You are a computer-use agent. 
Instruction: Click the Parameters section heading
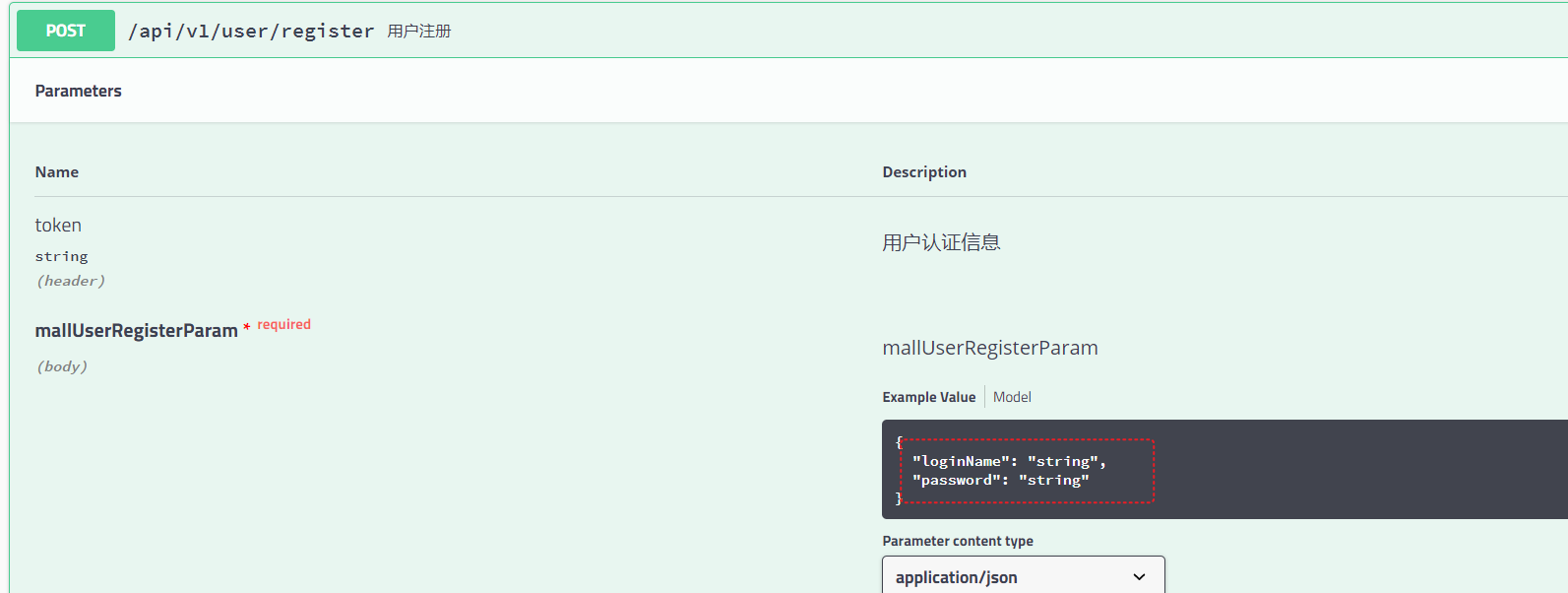[x=78, y=91]
